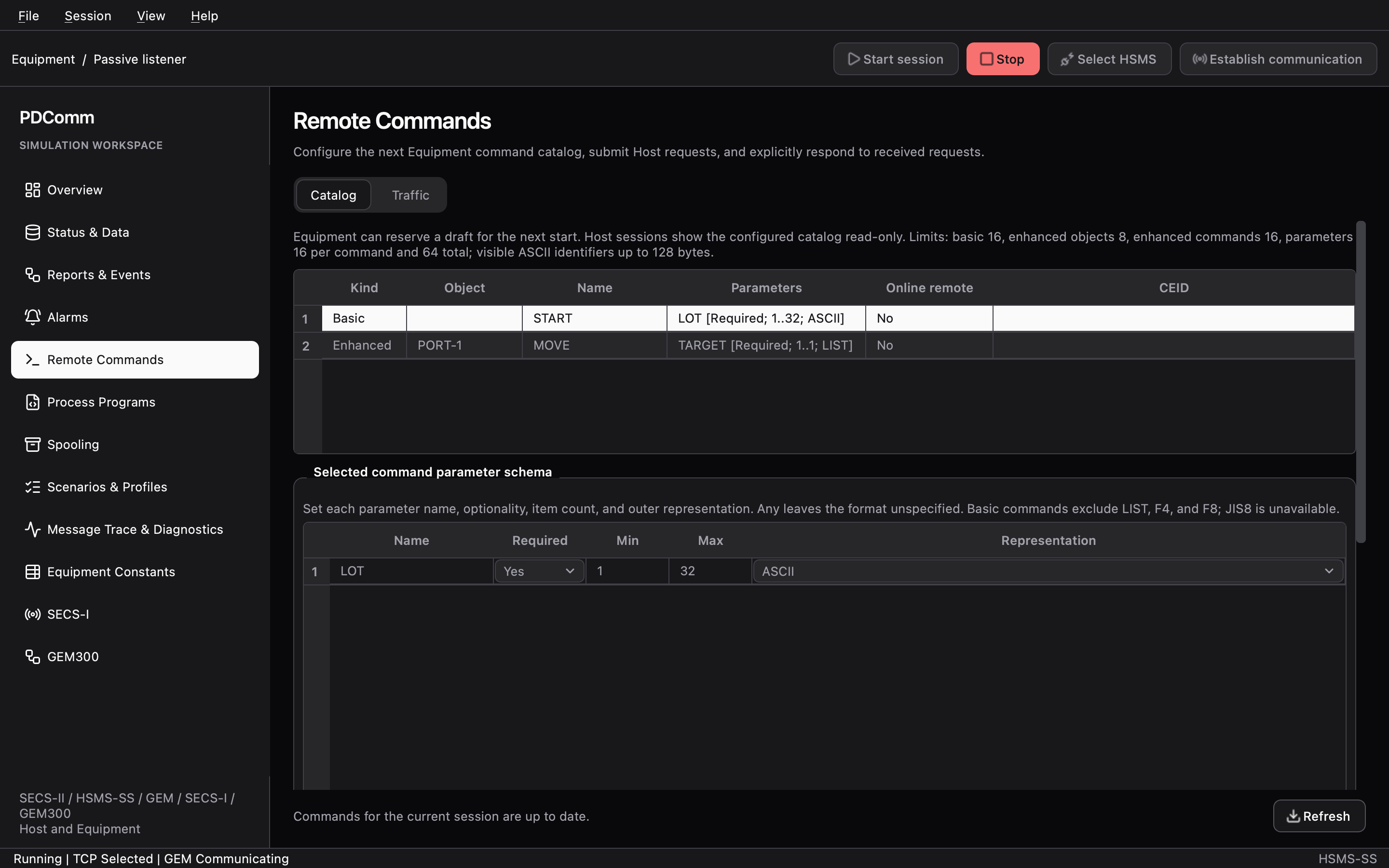Click the Scenarios & Profiles checklist icon
This screenshot has width=1389, height=868.
[x=33, y=488]
